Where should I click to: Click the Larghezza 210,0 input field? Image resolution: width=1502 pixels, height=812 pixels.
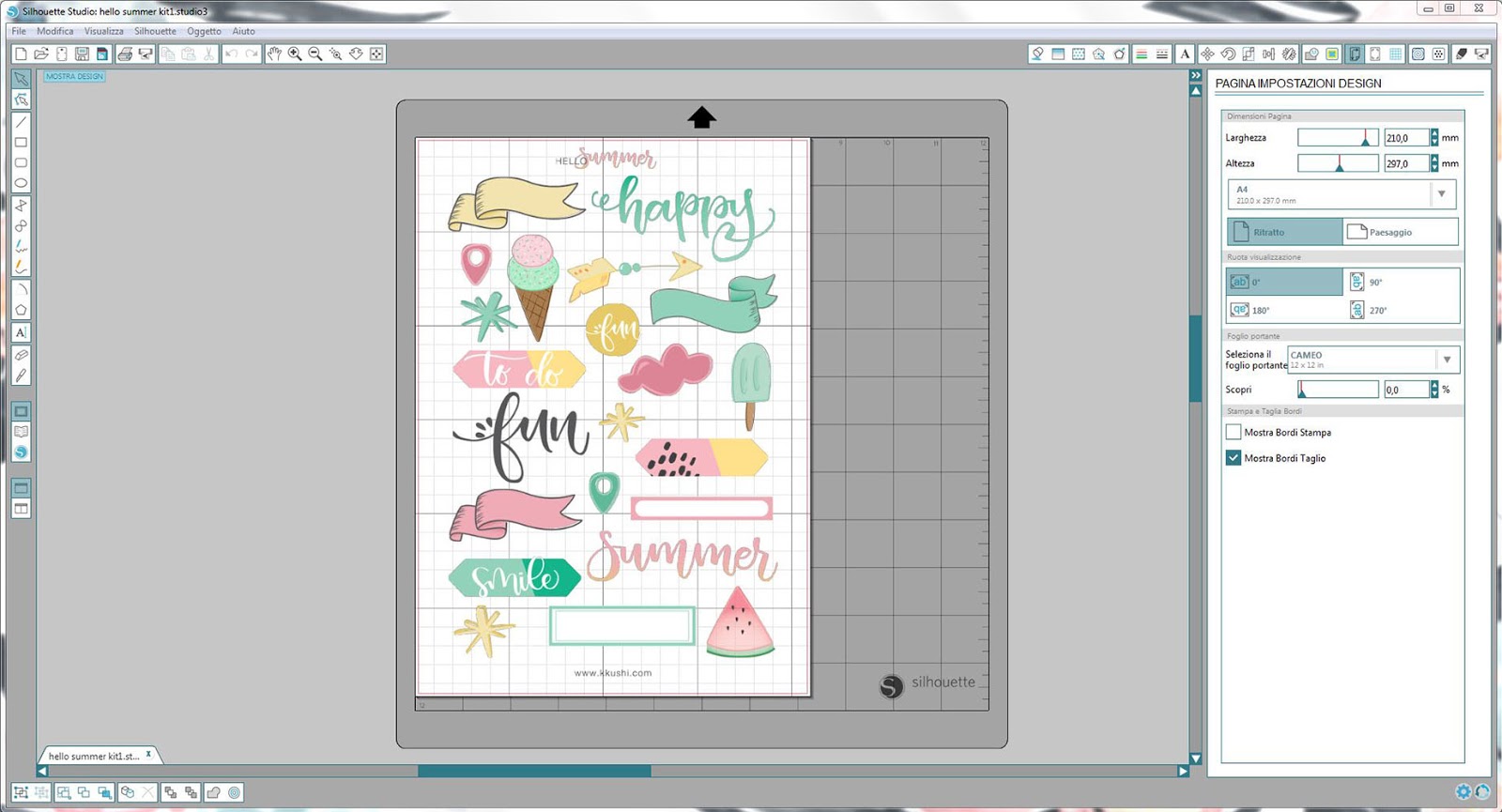click(1406, 138)
